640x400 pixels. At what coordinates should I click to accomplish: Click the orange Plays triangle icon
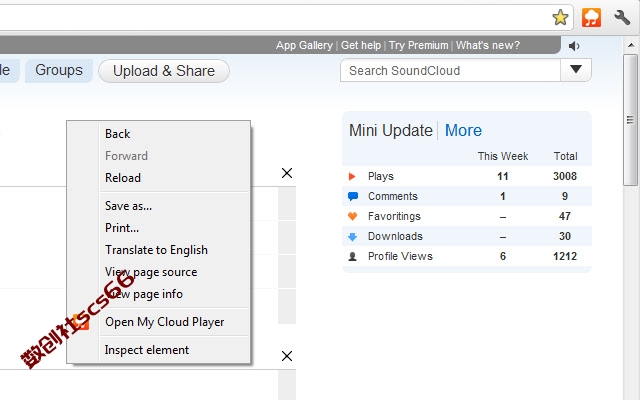[x=352, y=176]
